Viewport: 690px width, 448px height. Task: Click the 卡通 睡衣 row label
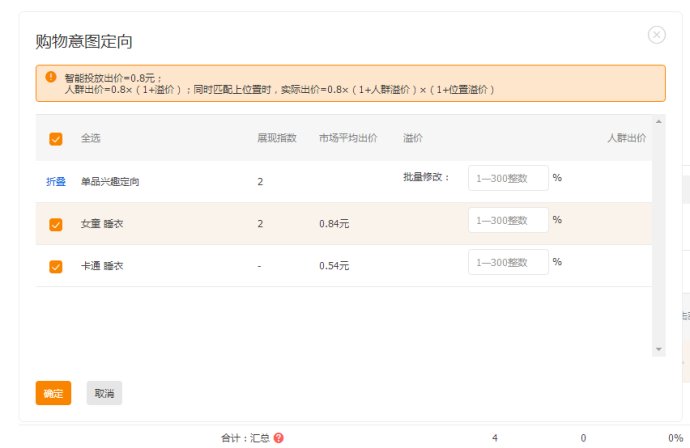[x=102, y=266]
